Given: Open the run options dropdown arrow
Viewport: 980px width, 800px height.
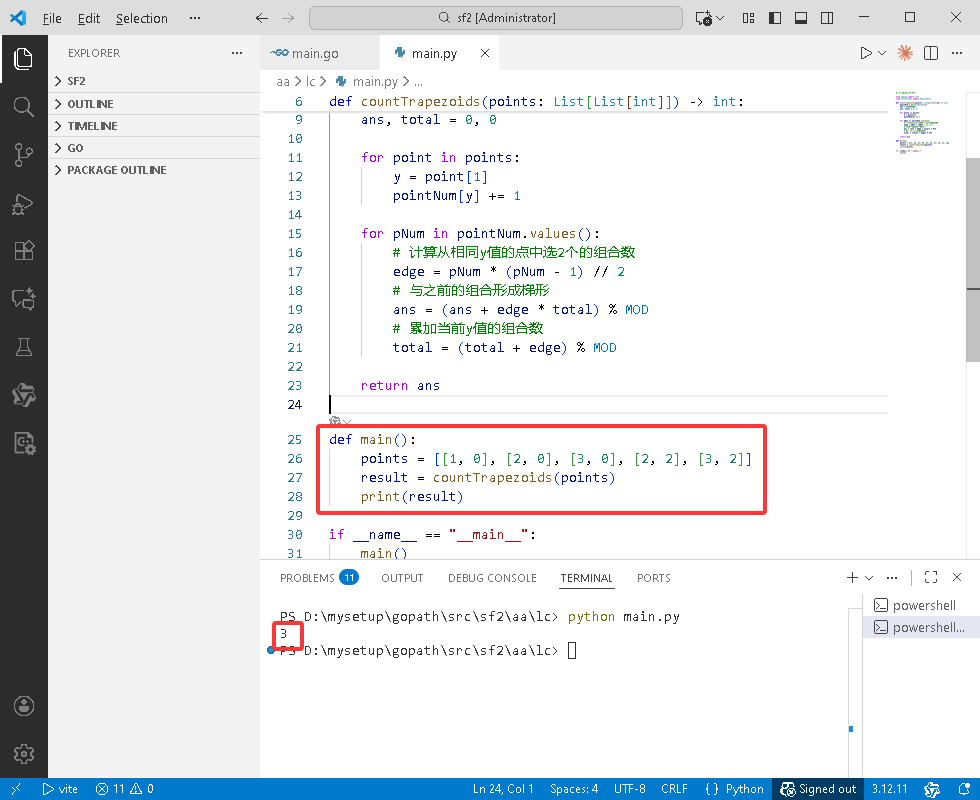Looking at the screenshot, I should pos(882,53).
